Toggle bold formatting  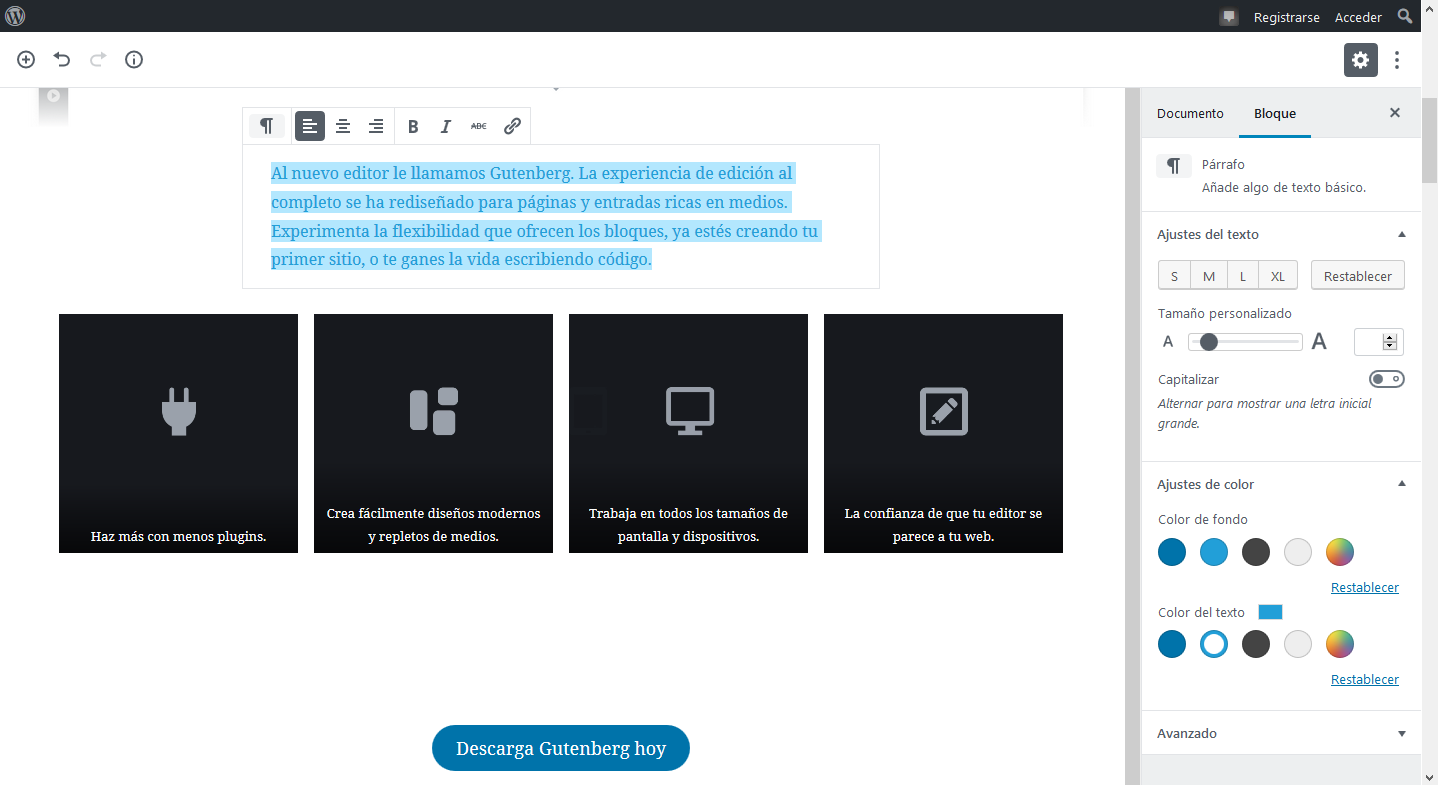pos(413,126)
